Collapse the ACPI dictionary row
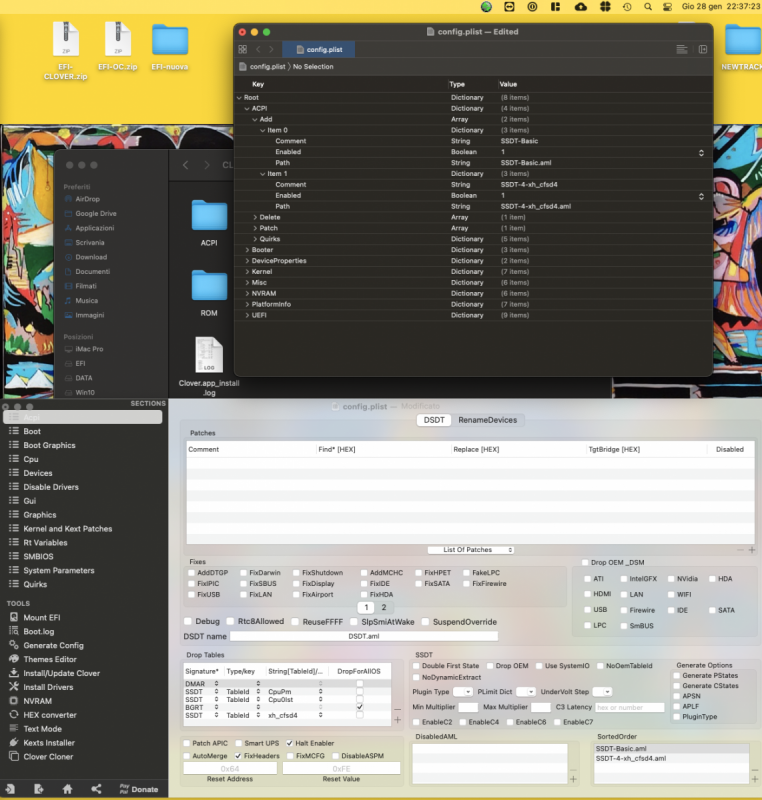This screenshot has height=800, width=762. pos(247,108)
